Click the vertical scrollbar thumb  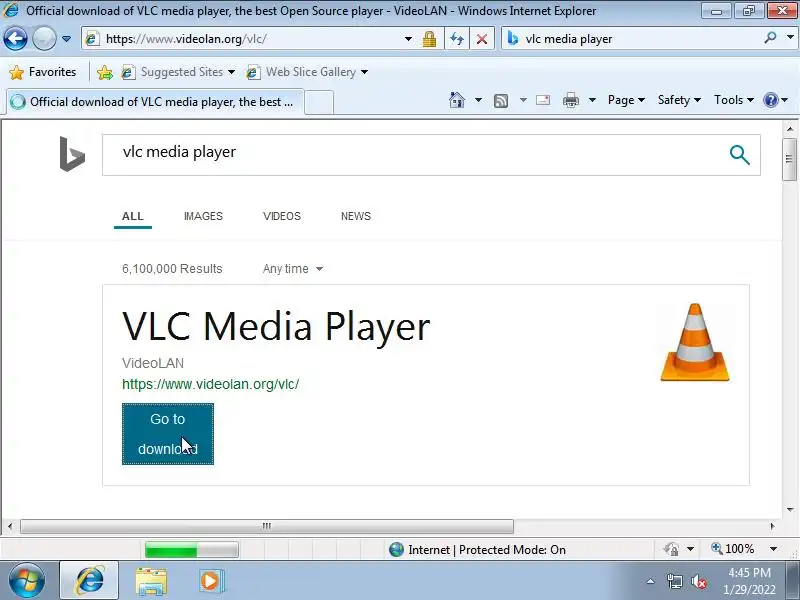[790, 159]
